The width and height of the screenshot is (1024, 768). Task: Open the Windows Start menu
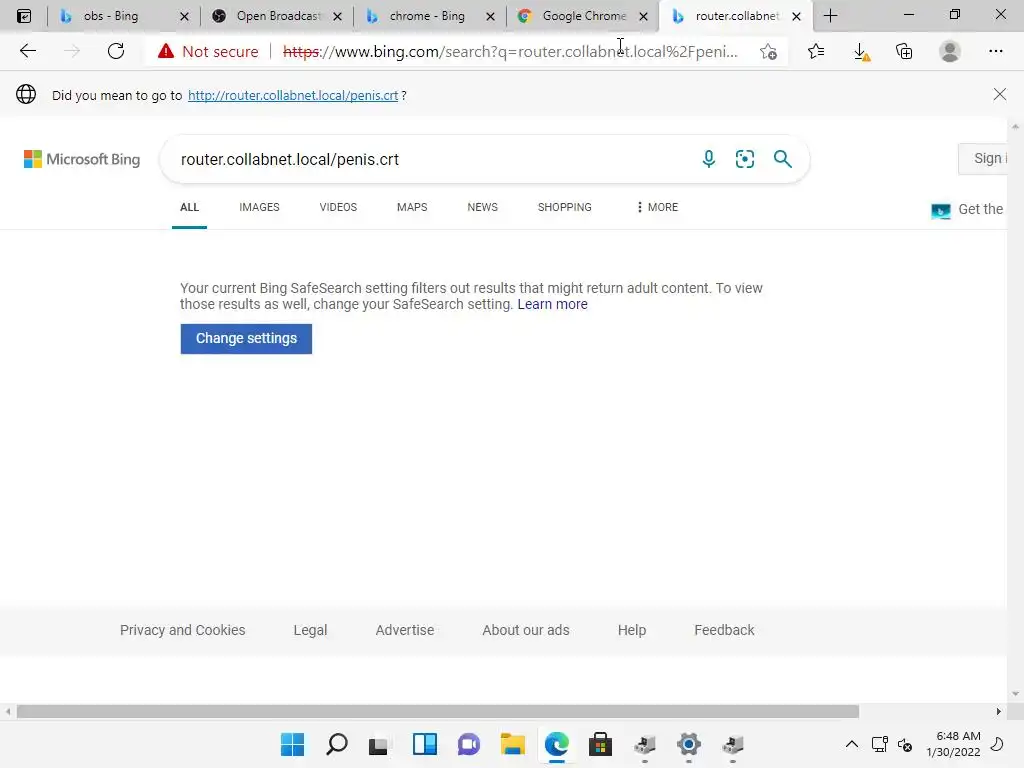[x=293, y=744]
